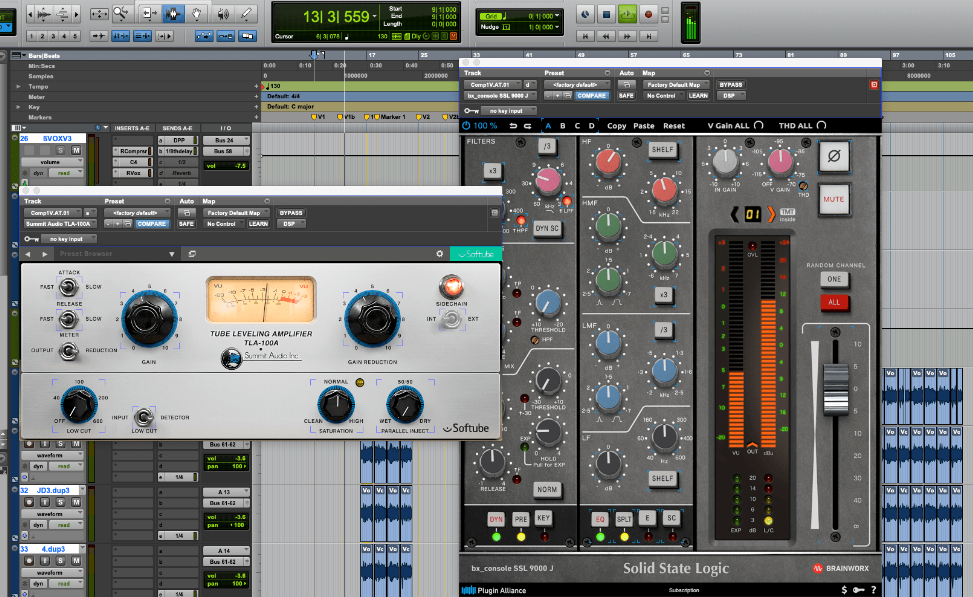Select settings slot D in bx_console
The image size is (973, 597).
591,126
